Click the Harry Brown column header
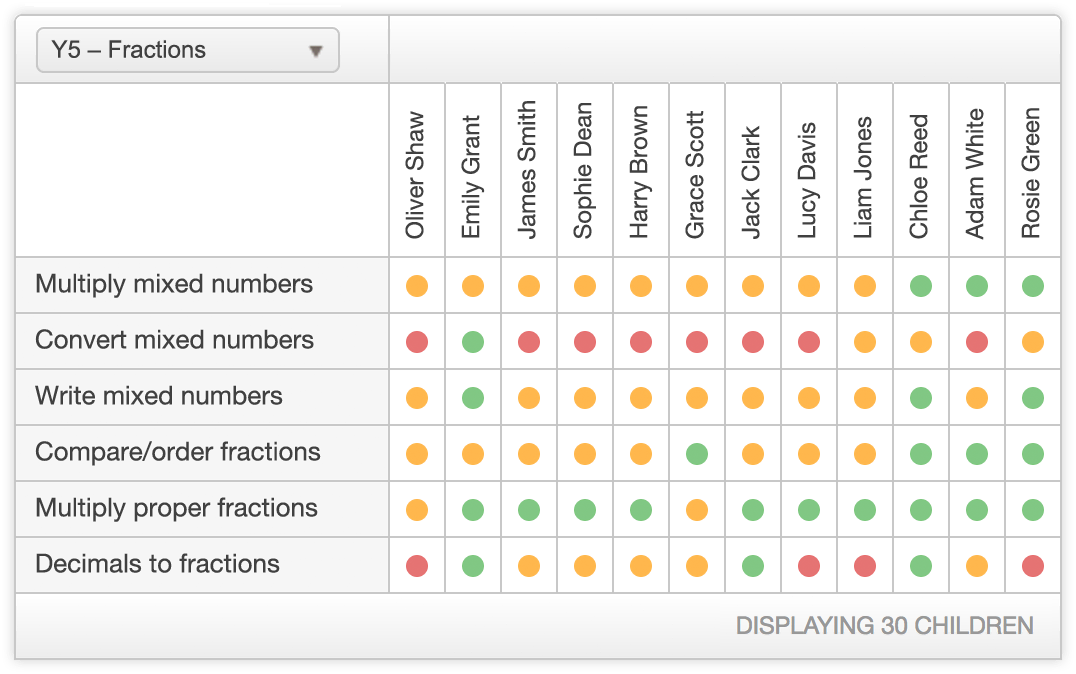 coord(640,172)
